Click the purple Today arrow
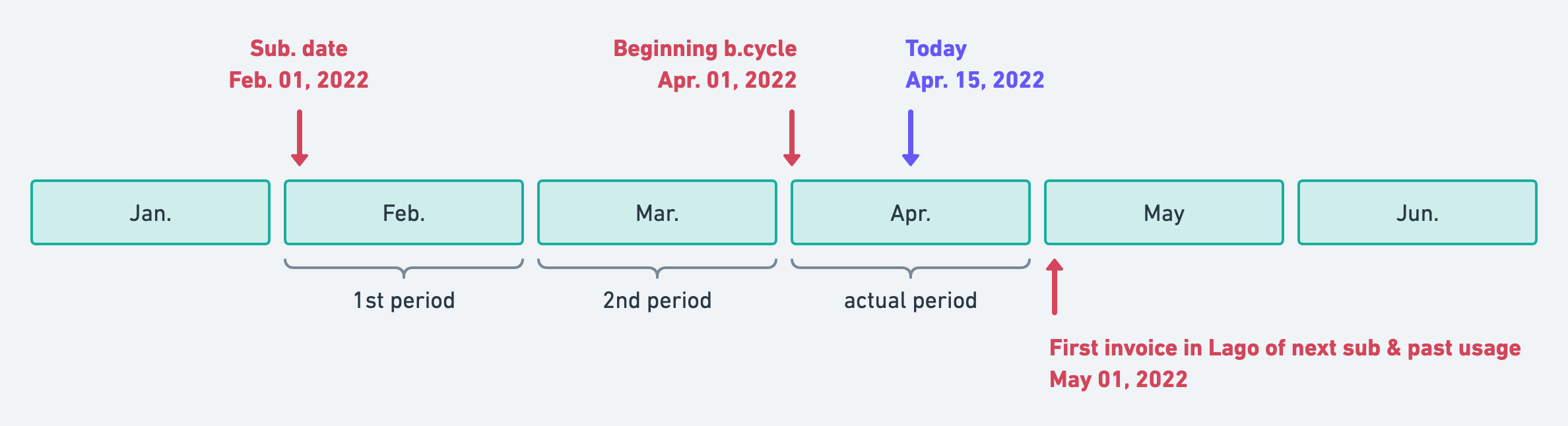This screenshot has width=1568, height=426. click(911, 138)
